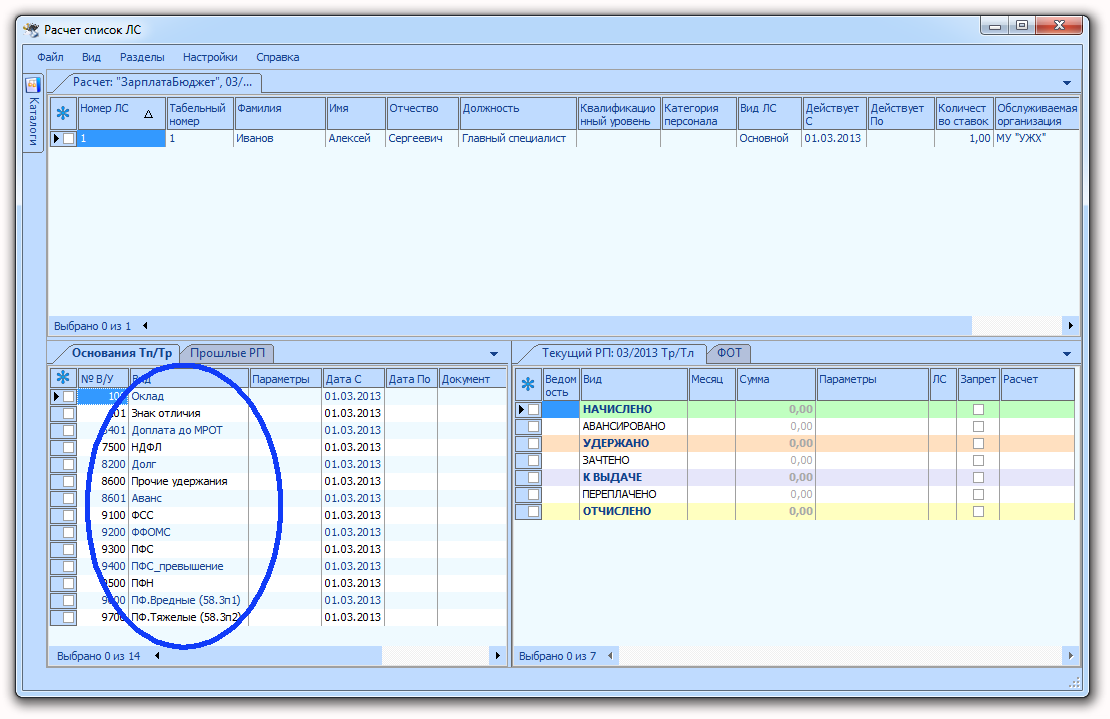Click the right scroll arrow of the Основания grid
The image size is (1110, 719).
click(x=498, y=655)
